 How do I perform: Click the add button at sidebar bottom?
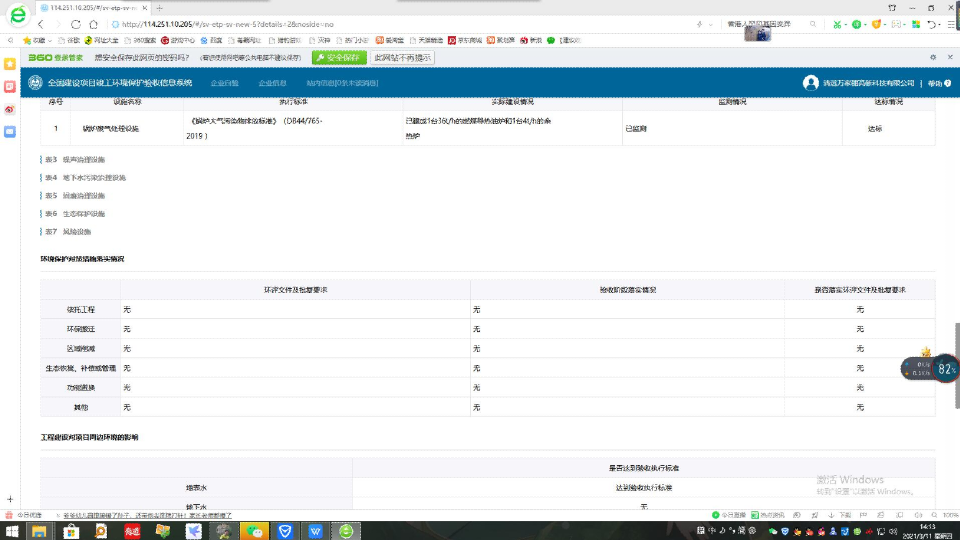(10, 498)
